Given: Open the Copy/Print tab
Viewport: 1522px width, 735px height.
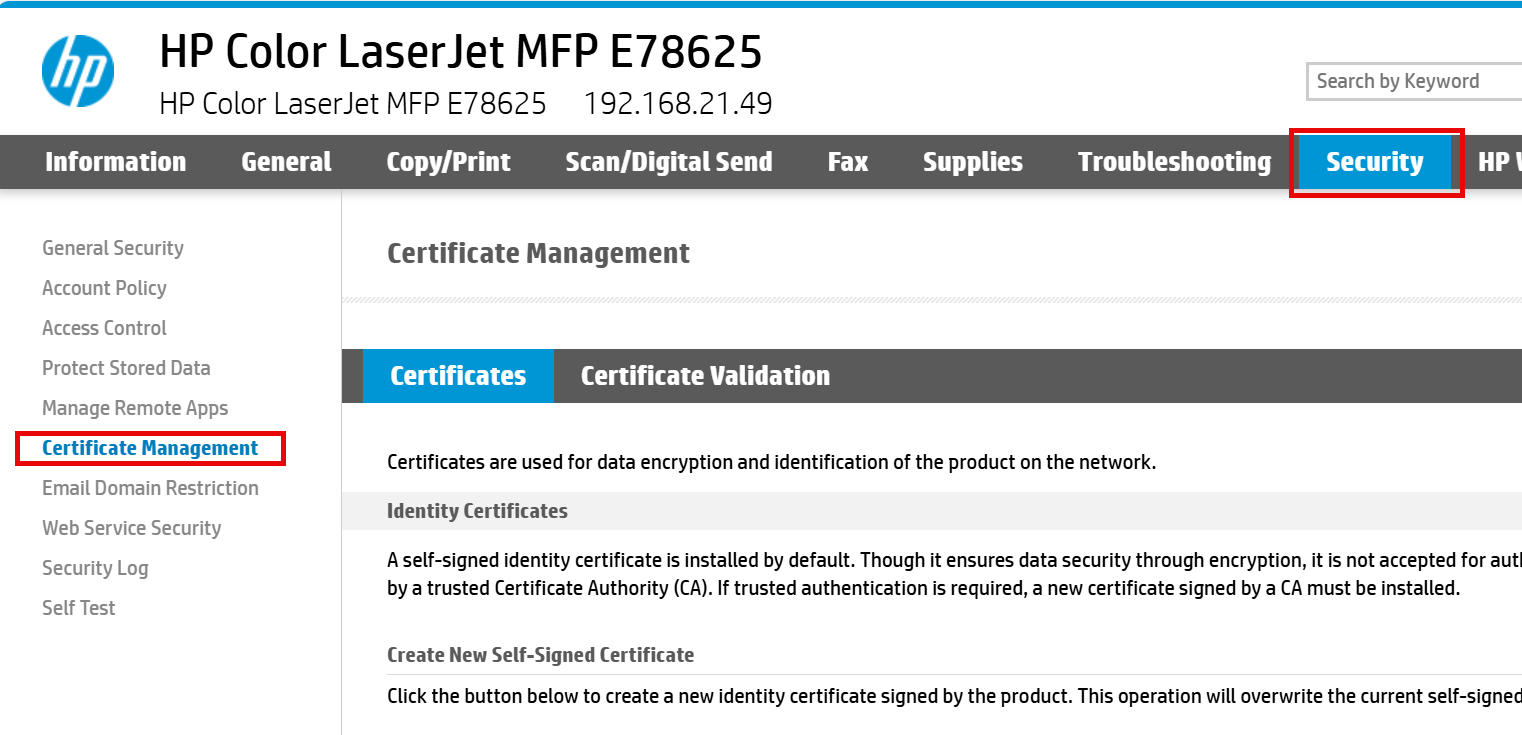Looking at the screenshot, I should click(448, 162).
